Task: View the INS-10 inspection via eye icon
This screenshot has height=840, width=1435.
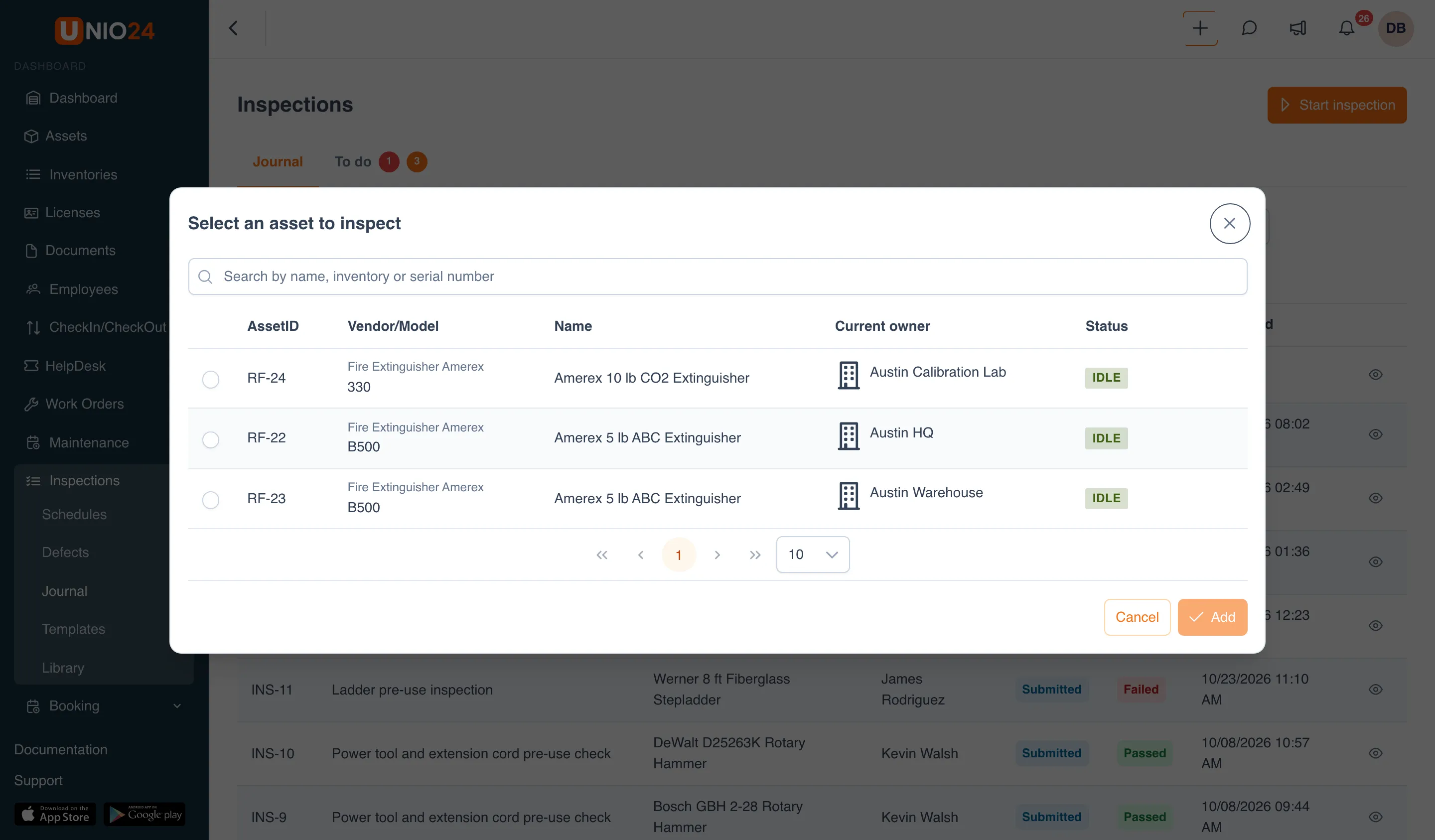Action: point(1375,753)
